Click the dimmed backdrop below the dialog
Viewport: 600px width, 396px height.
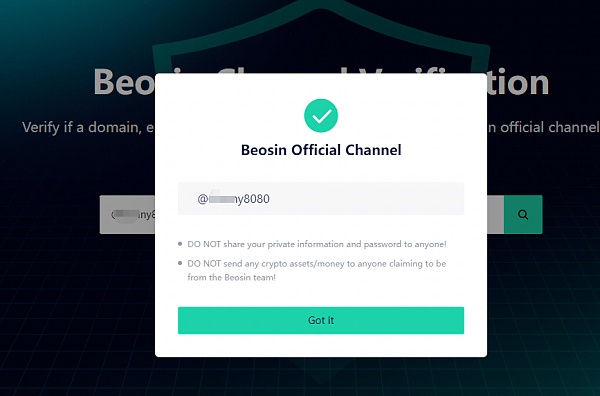tap(321, 377)
